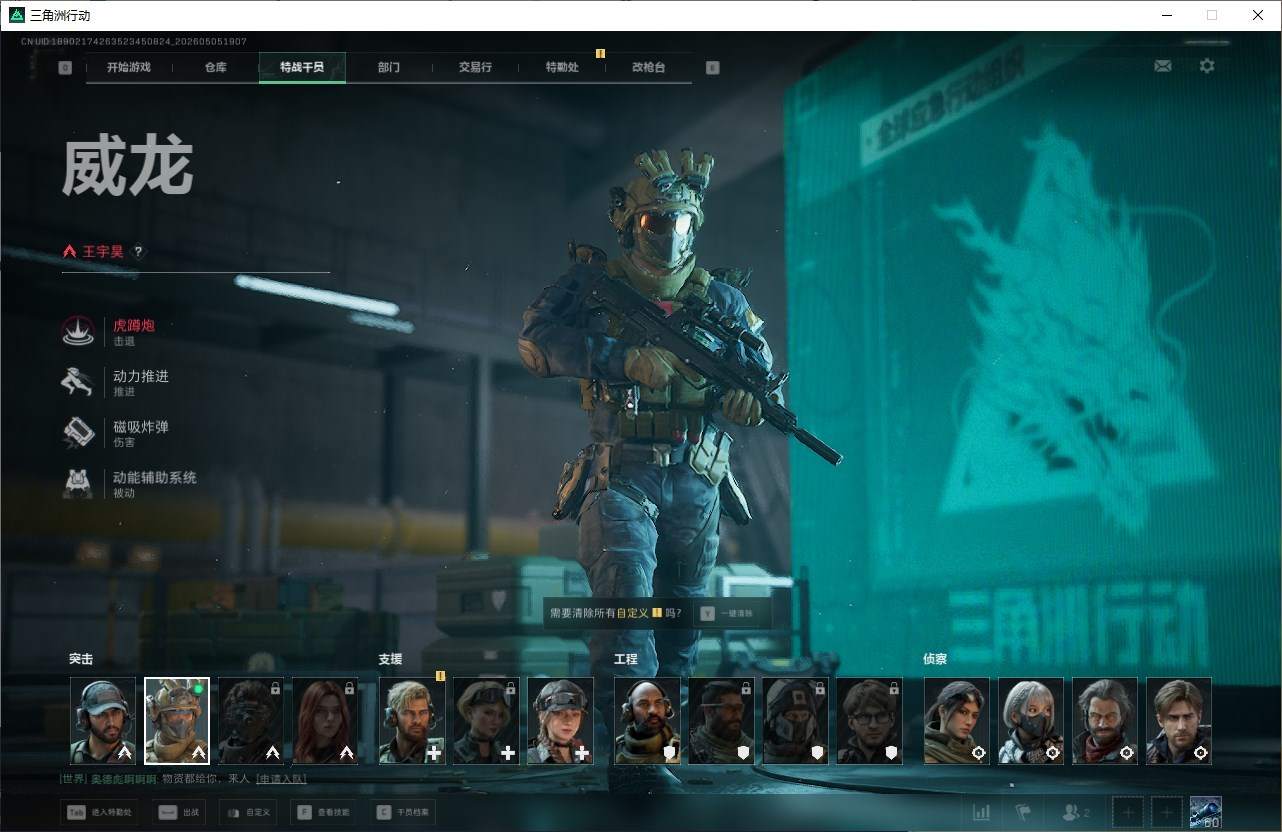1282x832 pixels.
Task: Minimize the 三角洲行动 window
Action: click(x=1167, y=15)
